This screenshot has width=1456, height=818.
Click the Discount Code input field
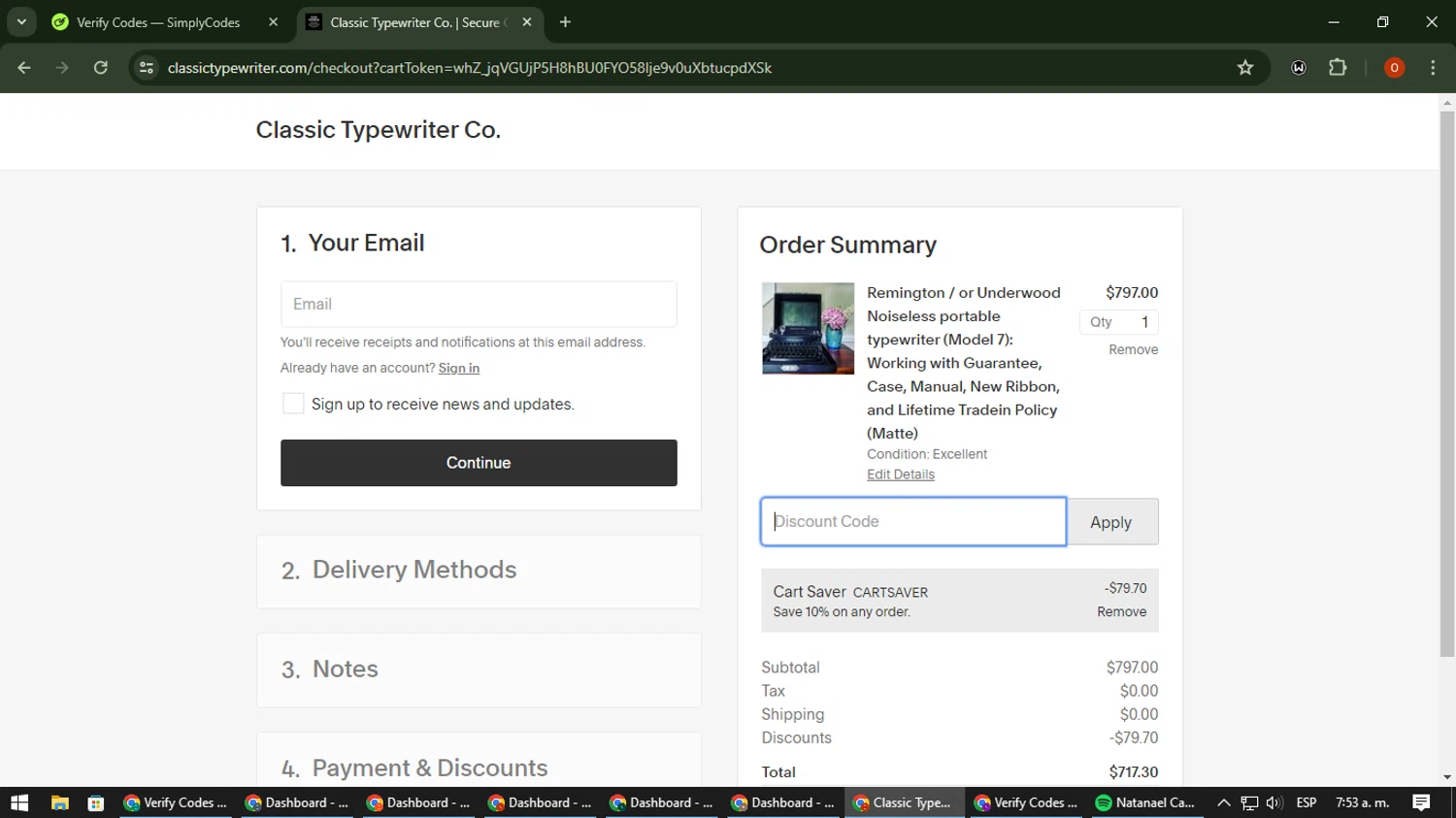pos(913,522)
